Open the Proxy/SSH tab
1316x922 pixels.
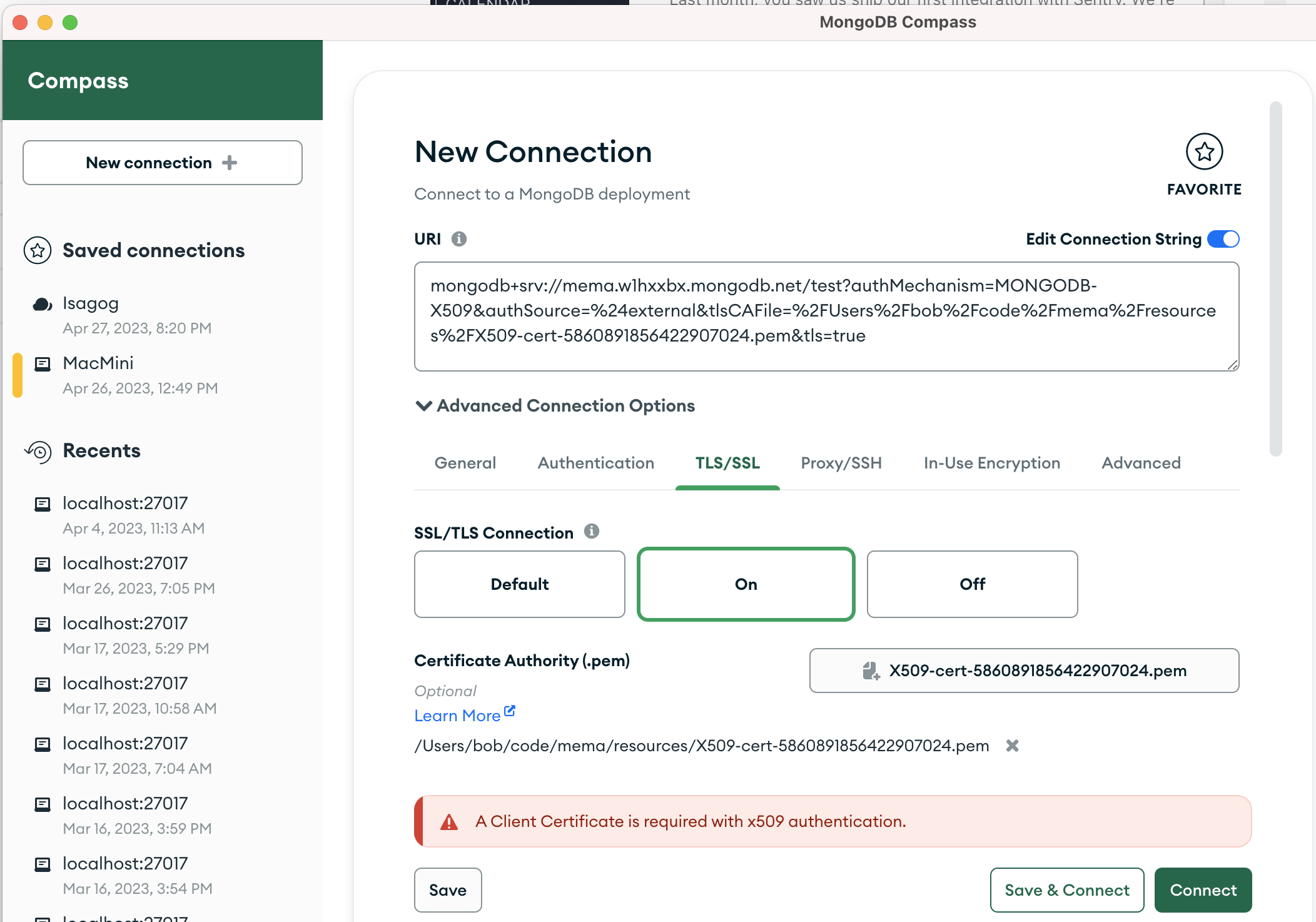coord(841,463)
